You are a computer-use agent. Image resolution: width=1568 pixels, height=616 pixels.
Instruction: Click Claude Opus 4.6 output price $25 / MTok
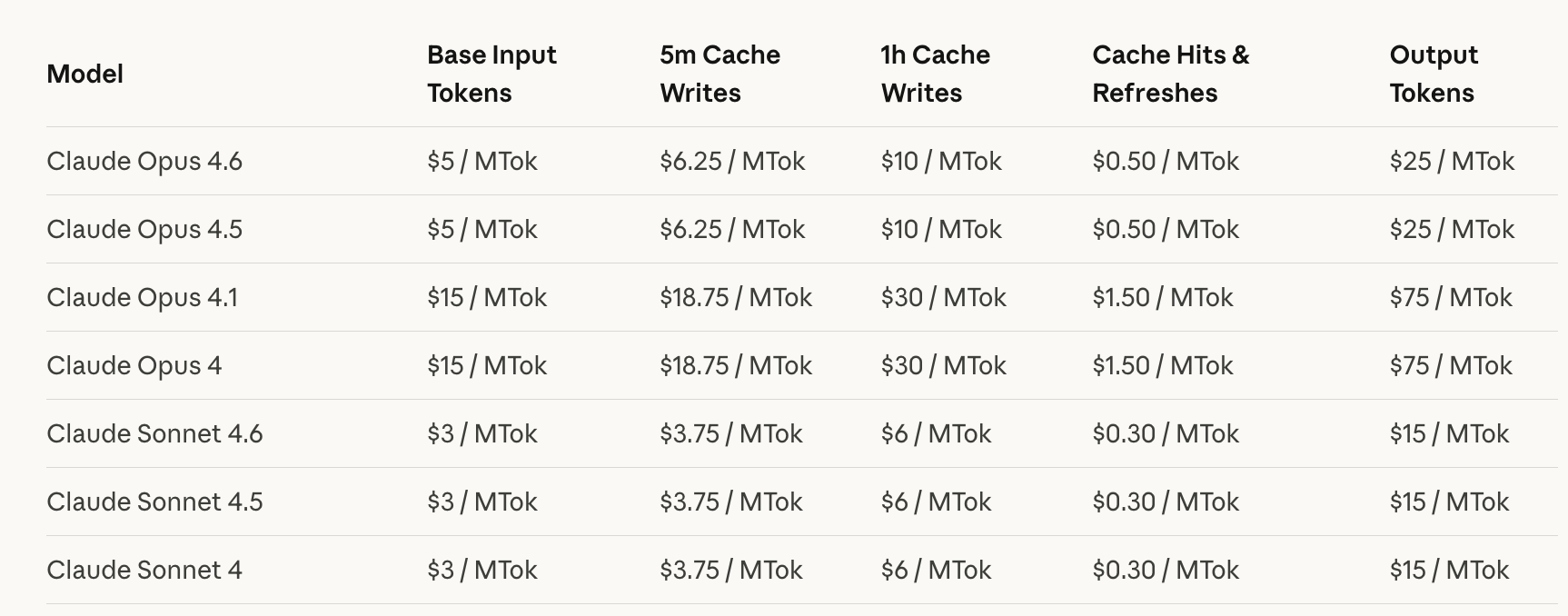[1451, 161]
